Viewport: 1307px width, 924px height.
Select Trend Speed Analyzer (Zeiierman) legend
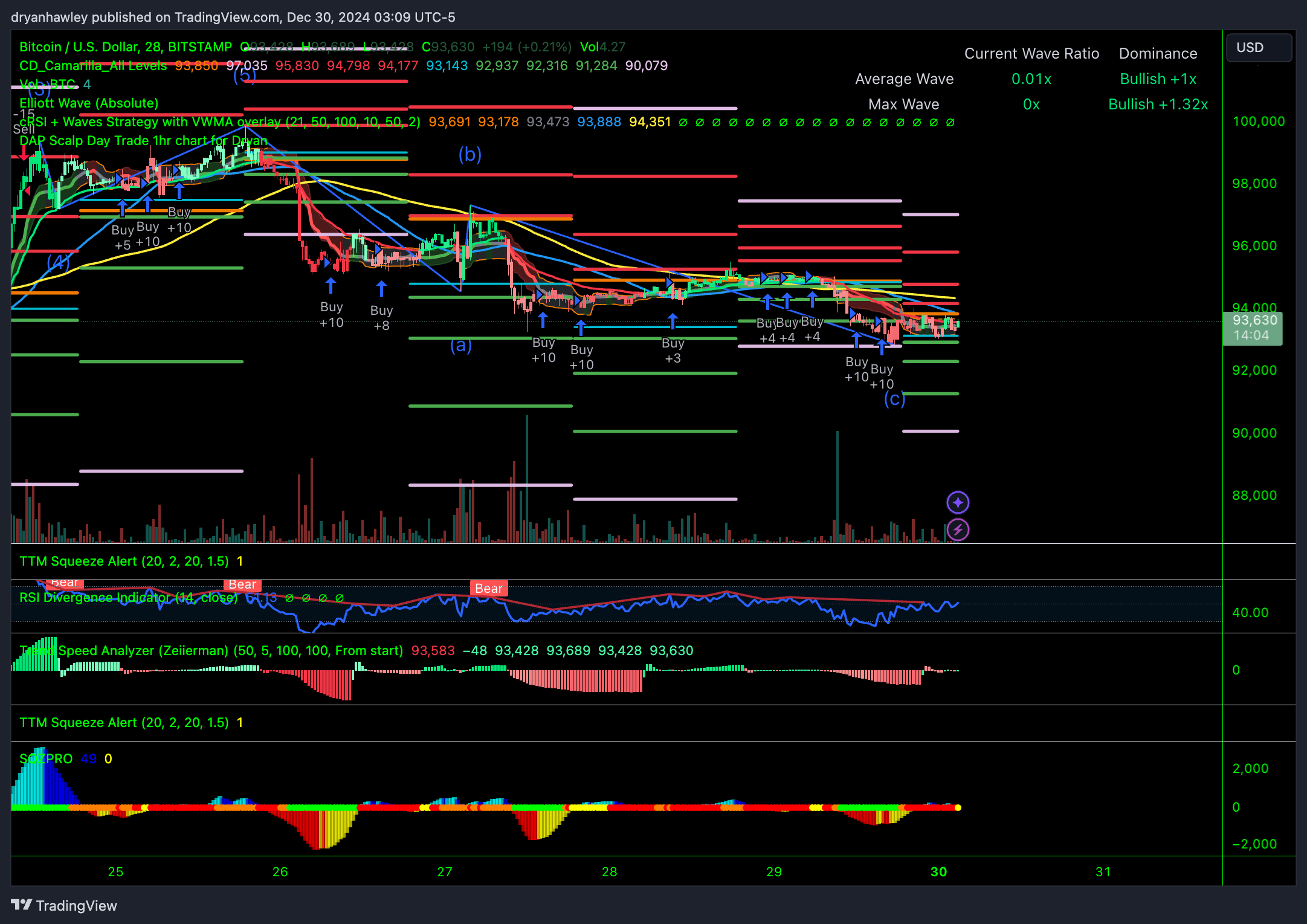(x=211, y=651)
